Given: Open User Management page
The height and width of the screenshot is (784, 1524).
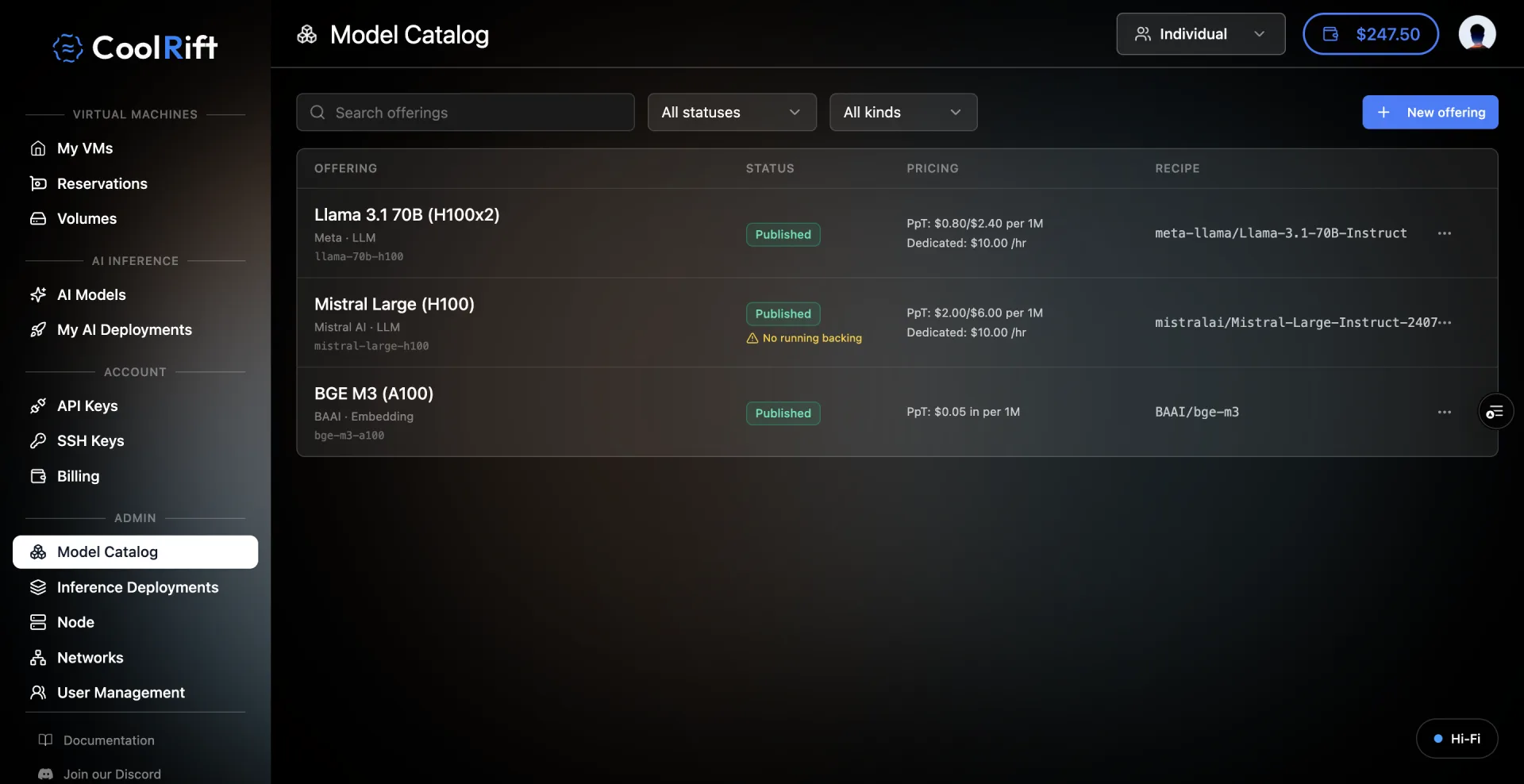Looking at the screenshot, I should click(121, 693).
